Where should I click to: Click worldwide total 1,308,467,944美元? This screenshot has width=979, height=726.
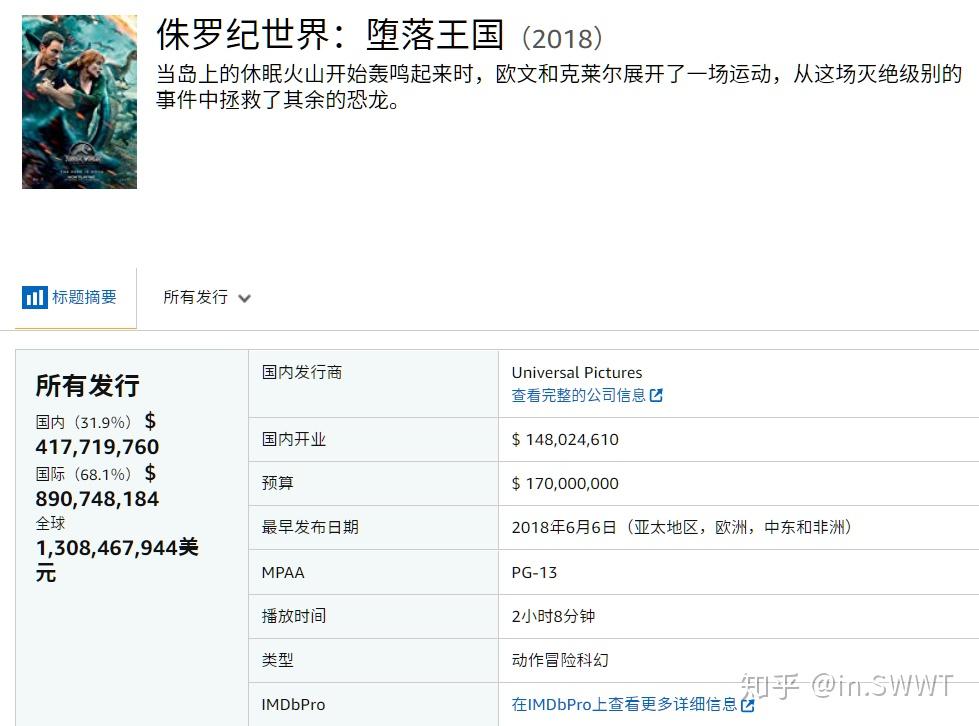point(117,559)
